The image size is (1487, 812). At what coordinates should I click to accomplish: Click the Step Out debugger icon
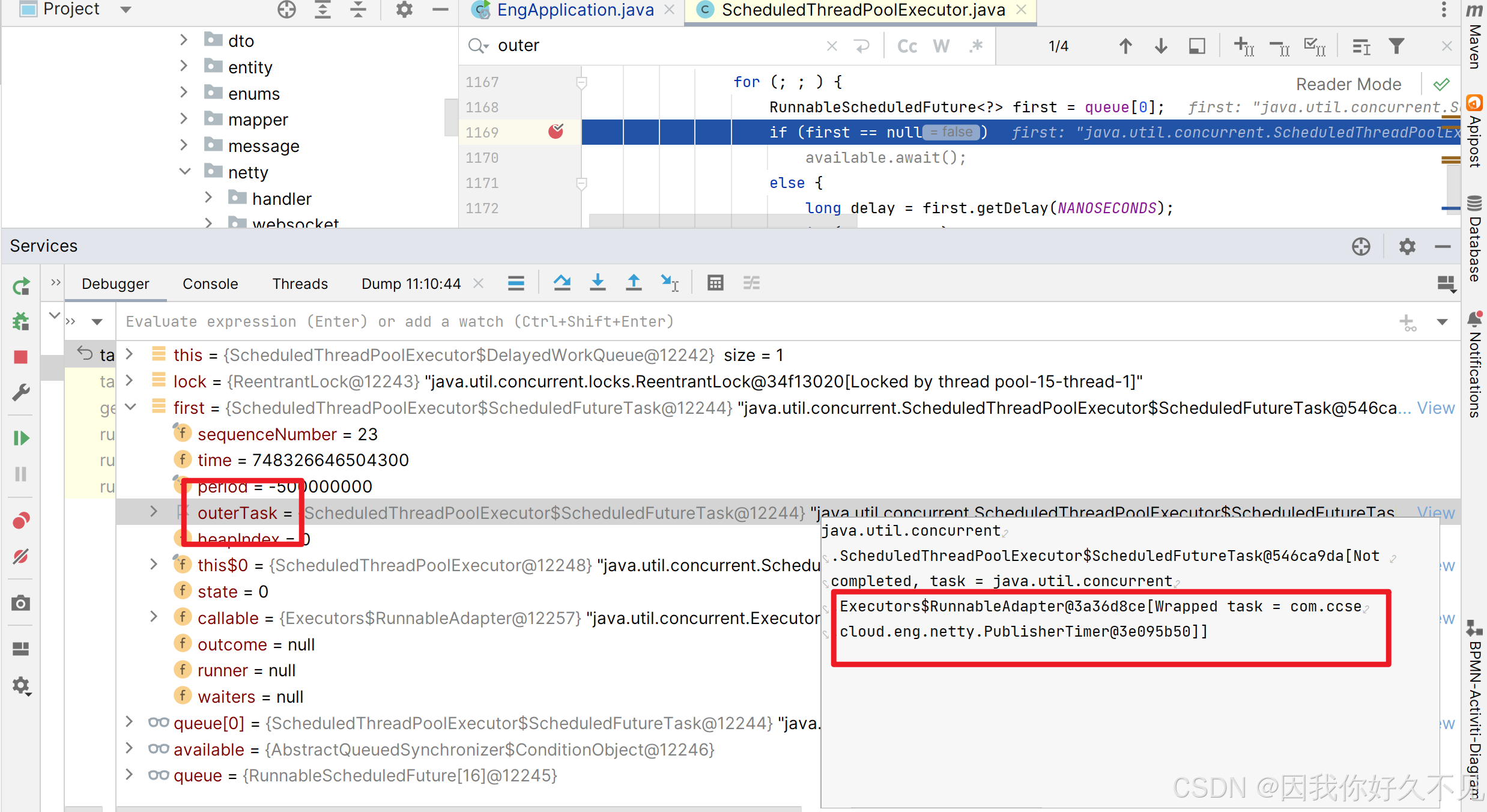coord(634,283)
